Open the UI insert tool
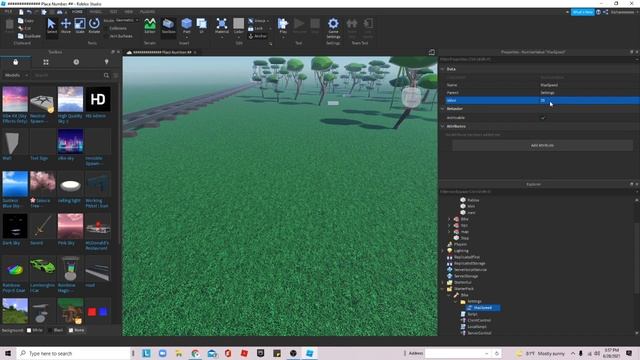640x360 pixels. [202, 26]
